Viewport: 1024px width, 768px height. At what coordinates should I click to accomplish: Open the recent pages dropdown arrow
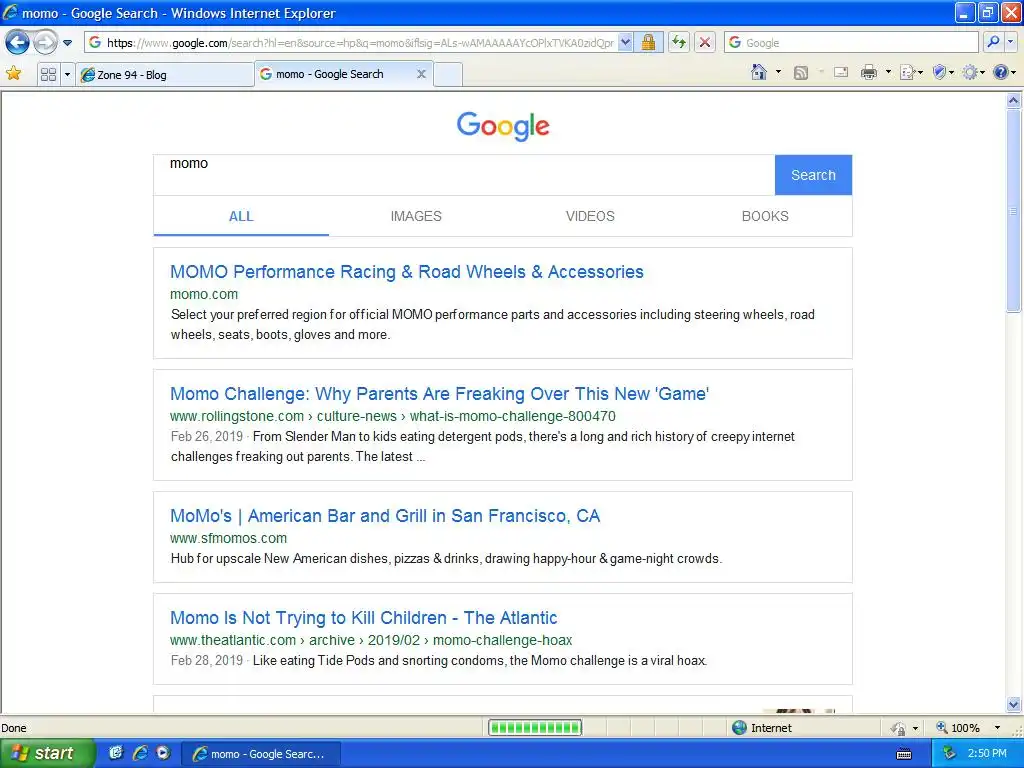point(67,43)
